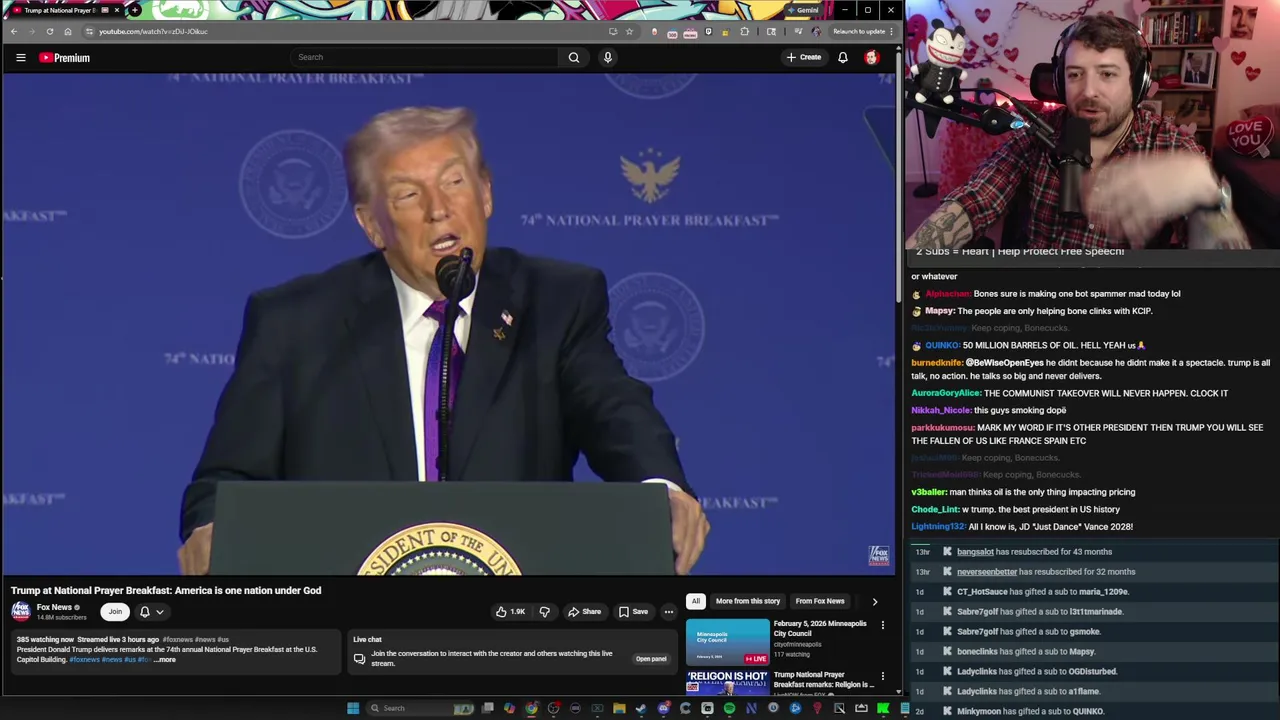This screenshot has height=720, width=1280.
Task: Open the browser home page button
Action: pyautogui.click(x=68, y=31)
